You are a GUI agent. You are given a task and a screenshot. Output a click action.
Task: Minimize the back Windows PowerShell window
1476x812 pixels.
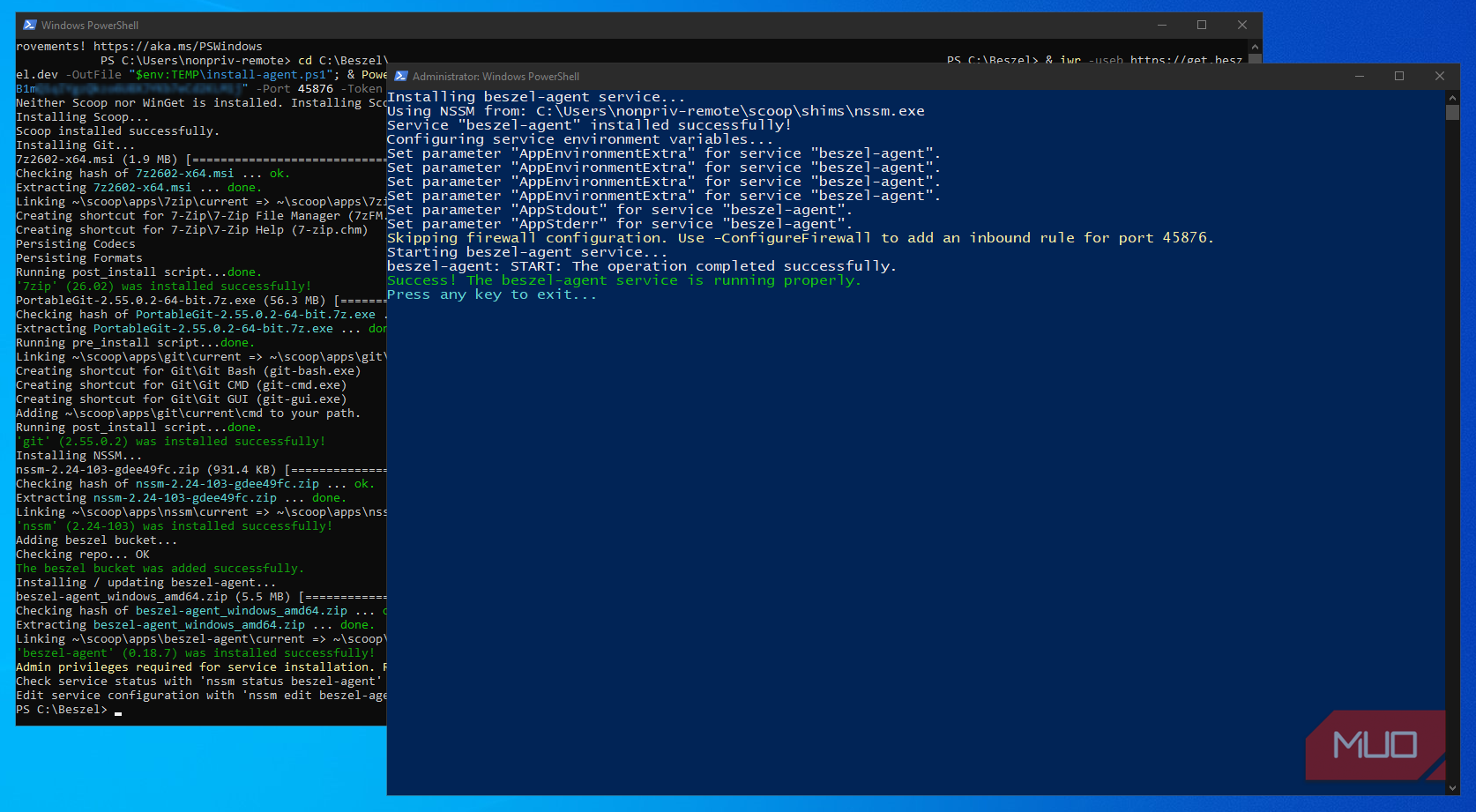(x=1161, y=25)
